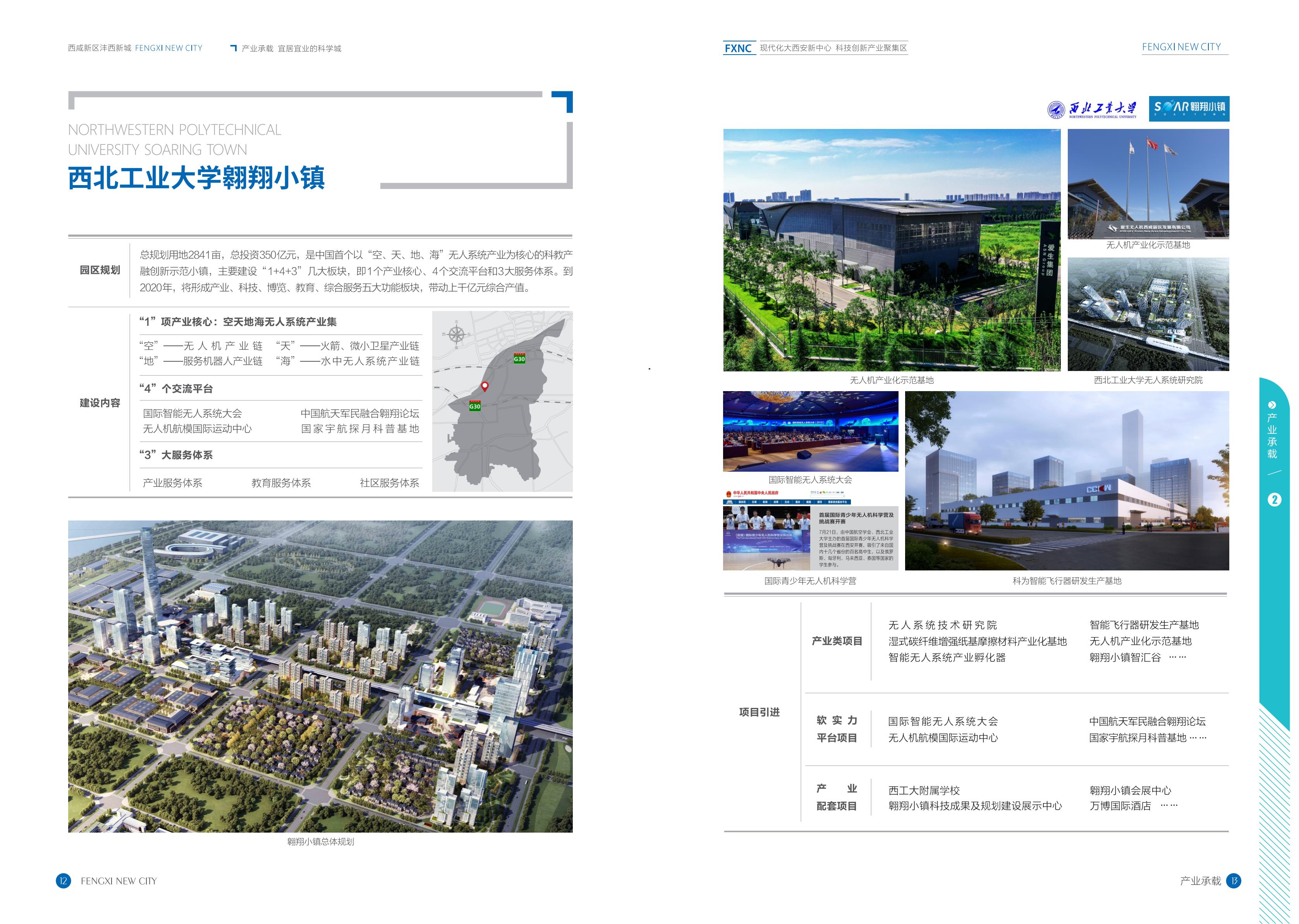This screenshot has width=1299, height=924.
Task: Click 国际智能无人系统大会 in the left table
Action: point(192,414)
